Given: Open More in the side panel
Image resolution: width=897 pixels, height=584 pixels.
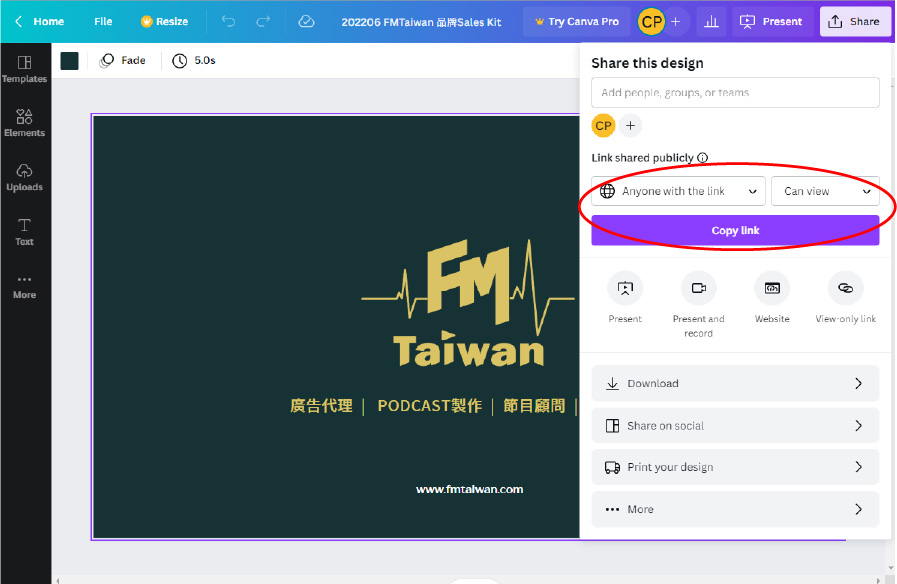Looking at the screenshot, I should click(x=25, y=287).
